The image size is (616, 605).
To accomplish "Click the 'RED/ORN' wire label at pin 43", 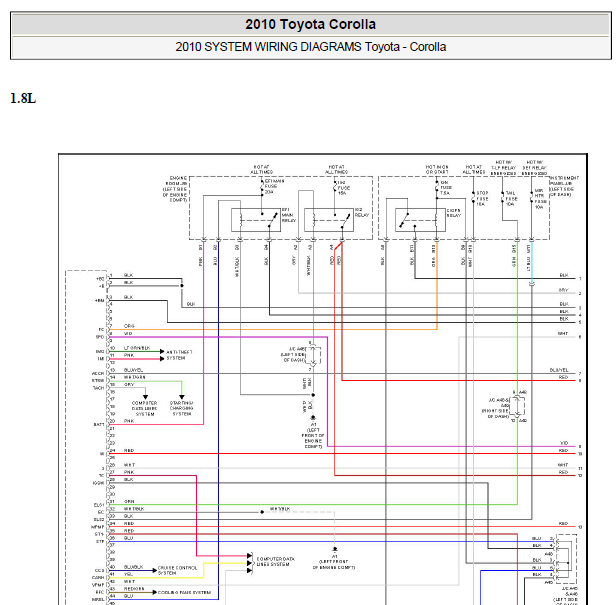I will [134, 589].
